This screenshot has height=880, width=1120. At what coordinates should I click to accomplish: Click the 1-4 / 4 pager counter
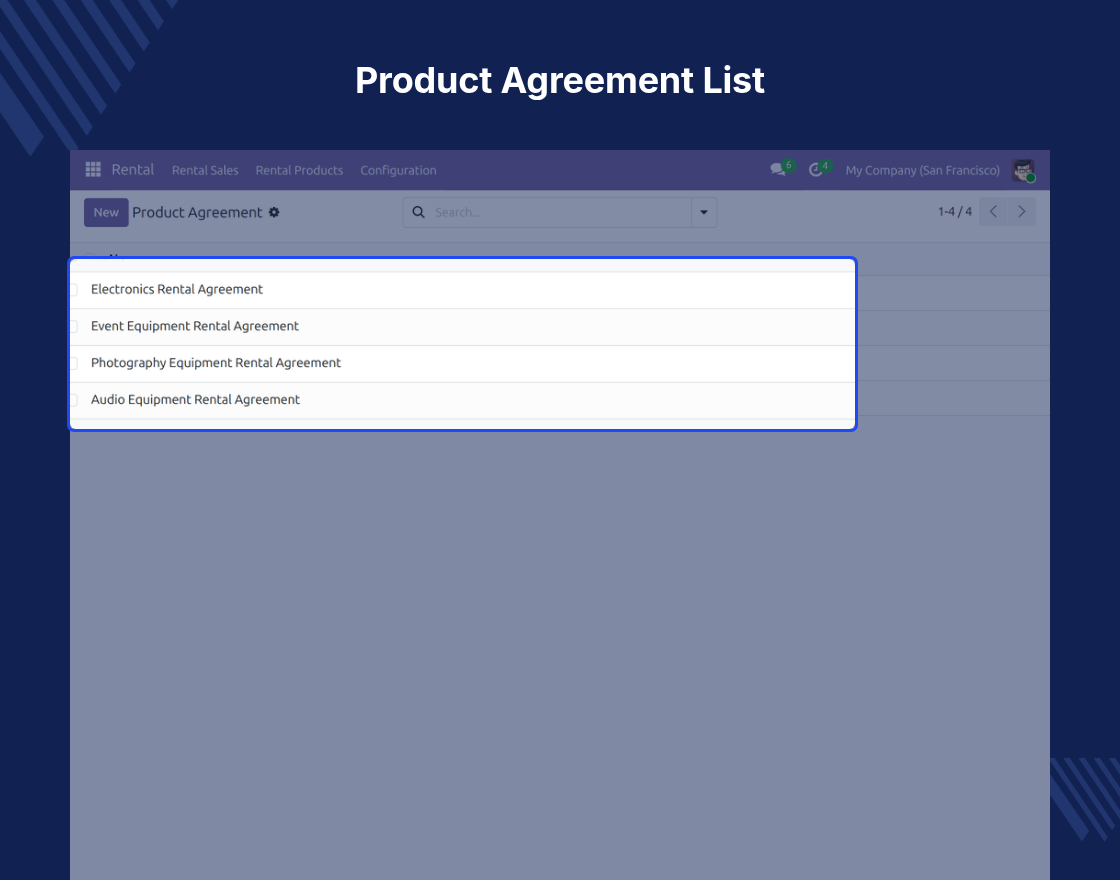tap(954, 211)
